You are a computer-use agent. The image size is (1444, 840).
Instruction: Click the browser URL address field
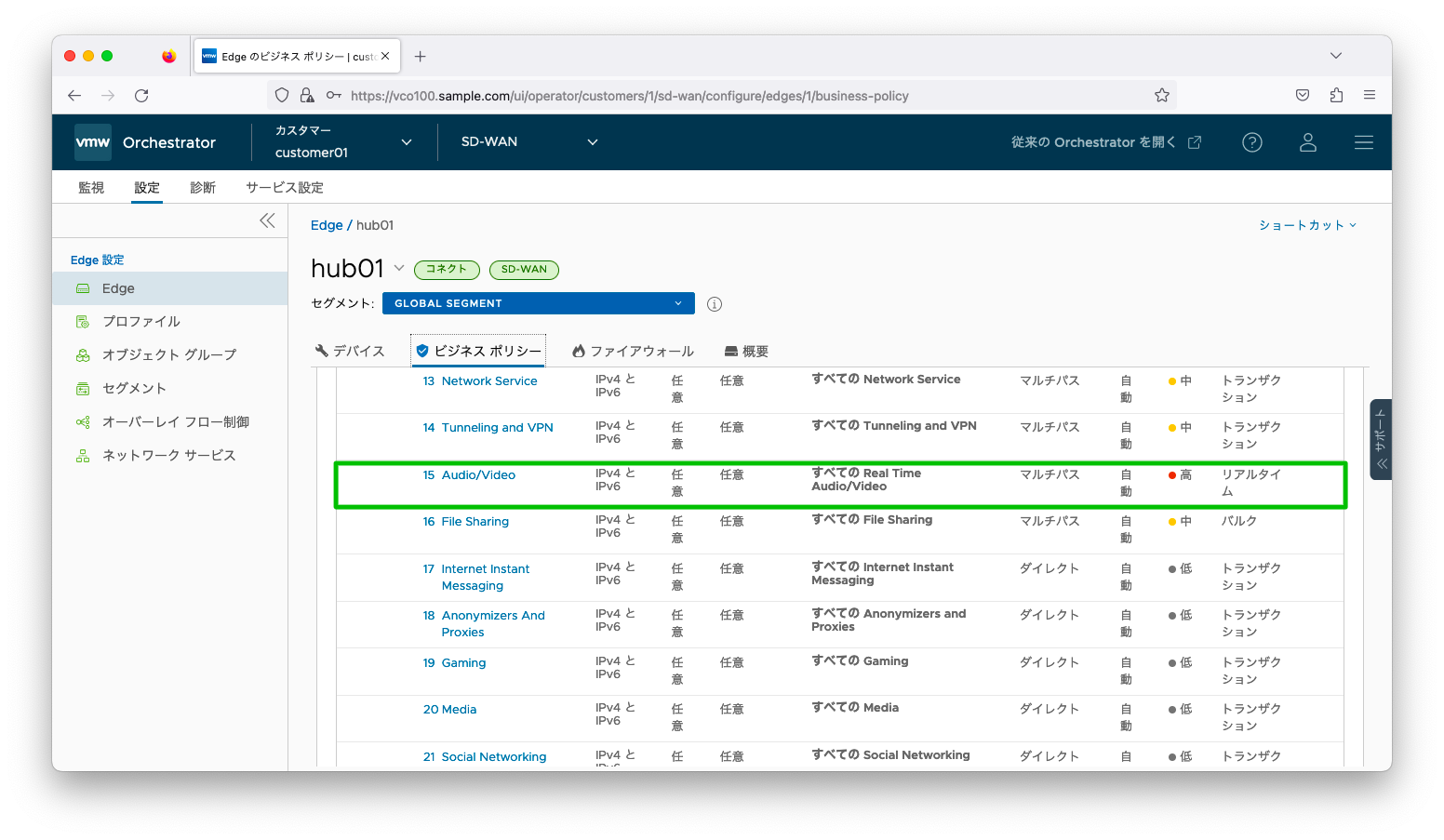722,95
